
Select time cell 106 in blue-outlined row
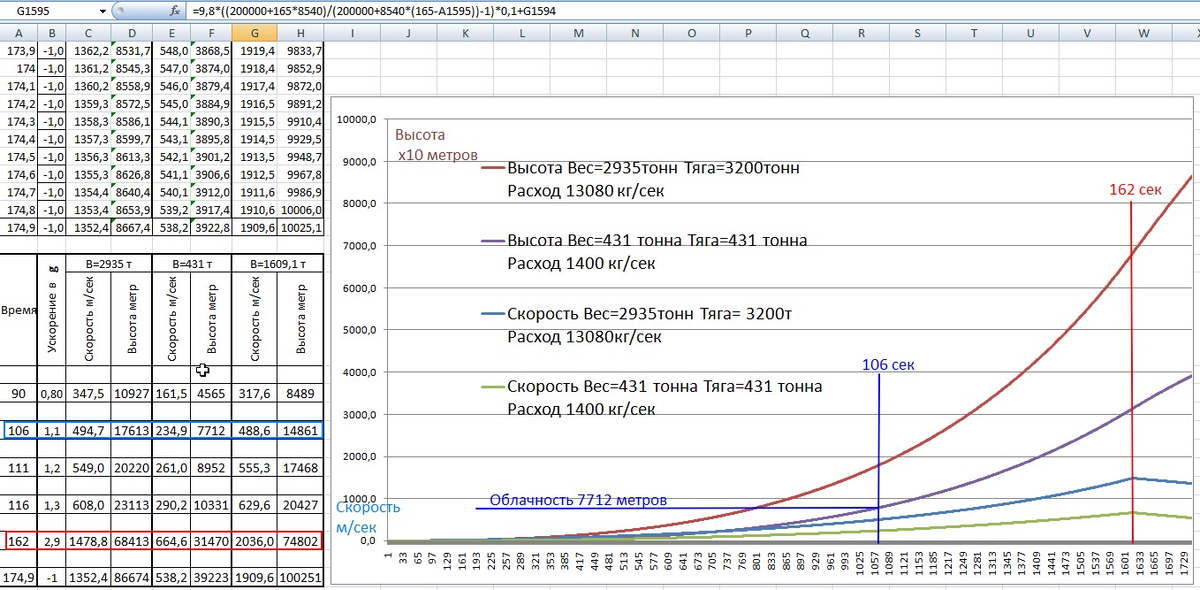pyautogui.click(x=19, y=431)
